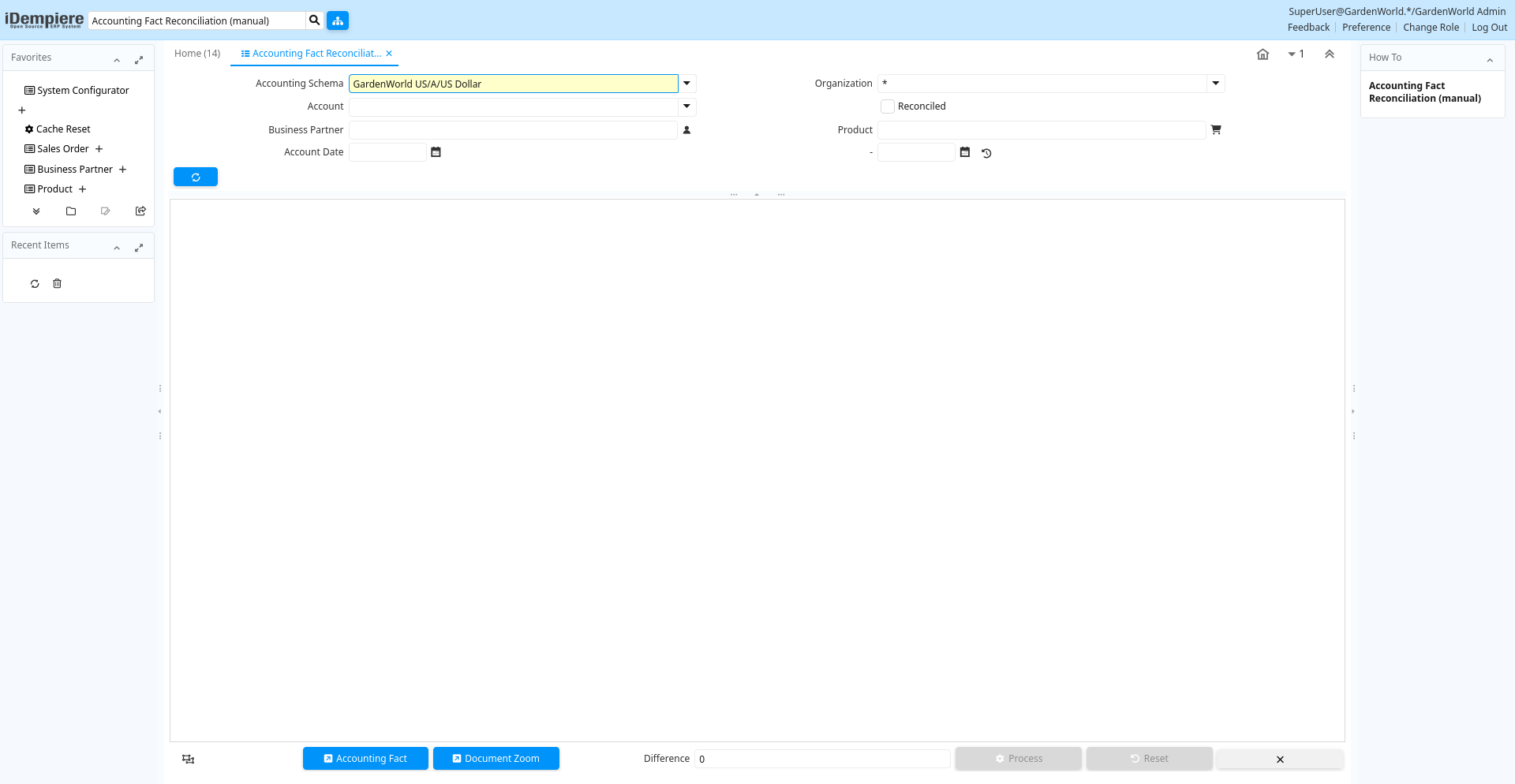This screenshot has width=1515, height=784.
Task: Collapse the Favorites panel
Action: pyautogui.click(x=117, y=60)
